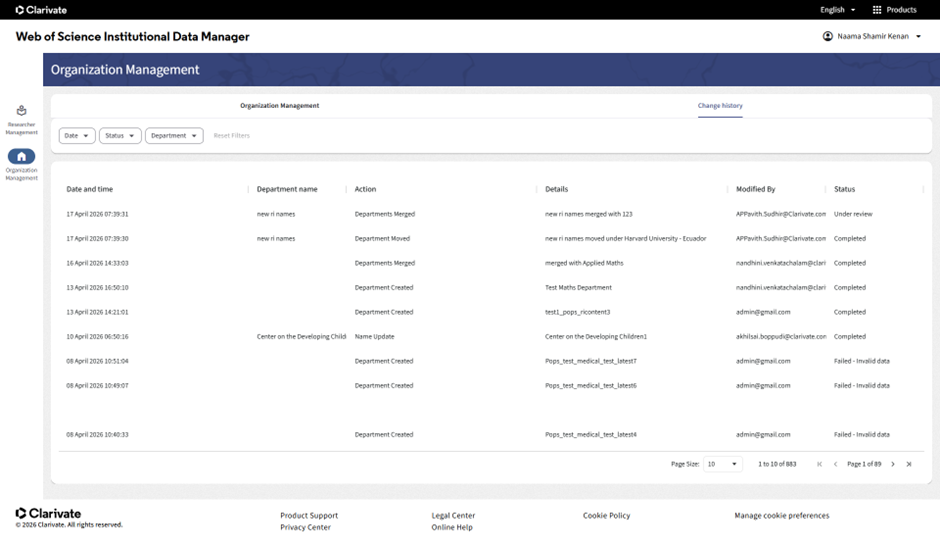Switch to the Change history tab
Viewport: 940px width, 544px height.
(720, 106)
